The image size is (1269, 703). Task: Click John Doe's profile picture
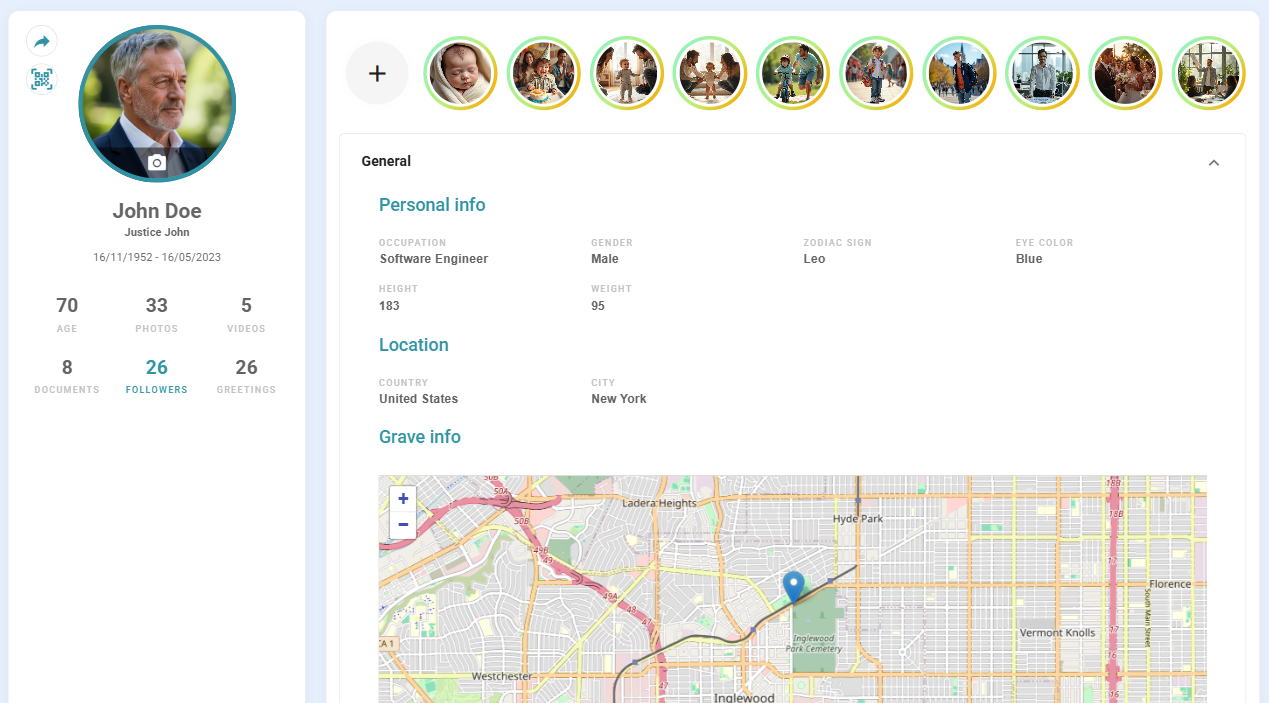pos(157,100)
